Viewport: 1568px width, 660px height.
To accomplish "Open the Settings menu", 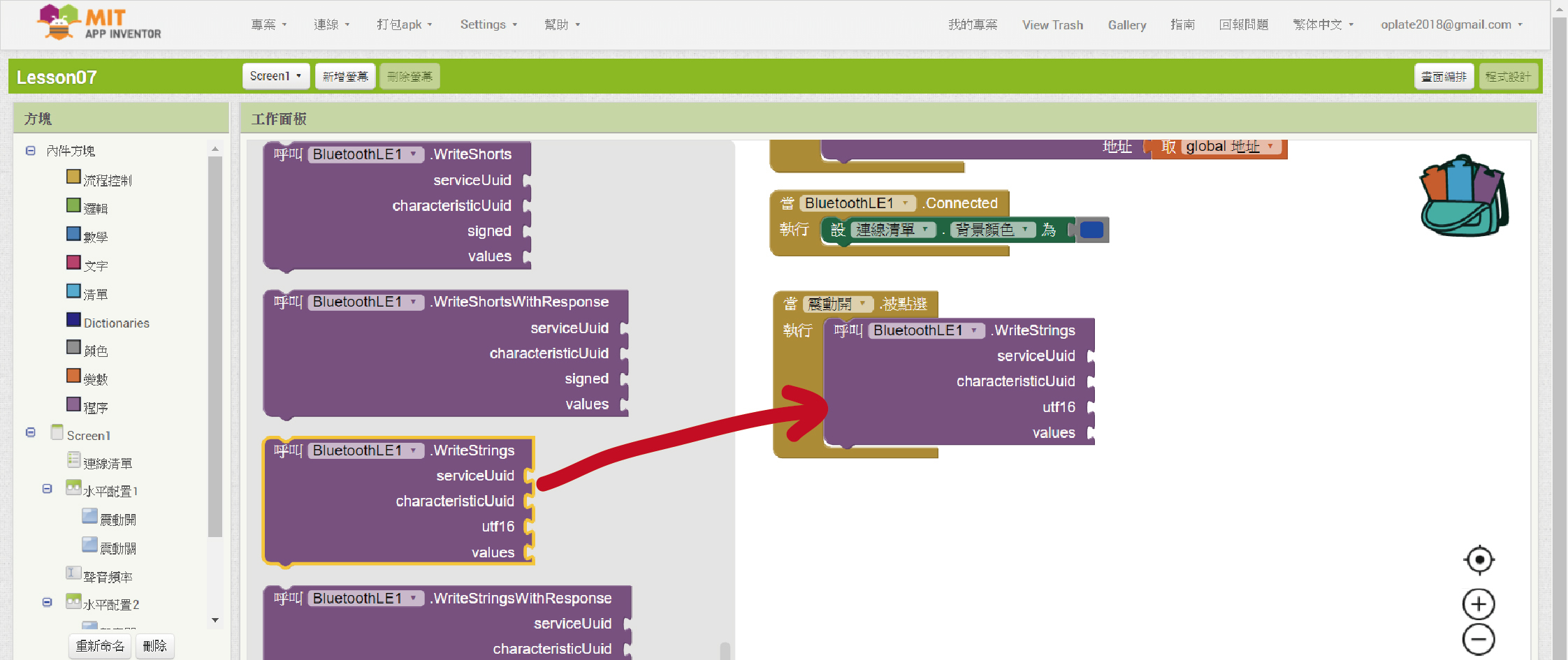I will tap(488, 24).
